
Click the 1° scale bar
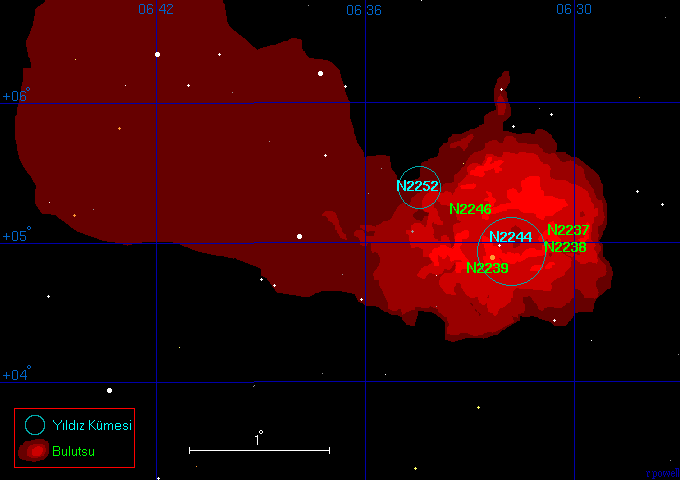click(259, 450)
